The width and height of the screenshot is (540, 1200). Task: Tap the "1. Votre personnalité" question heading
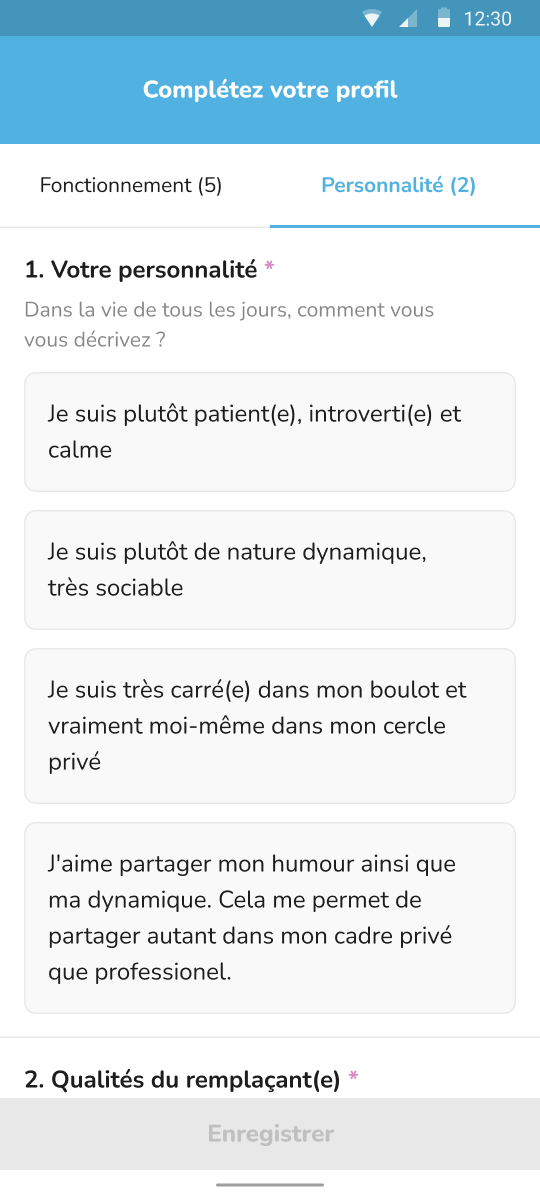click(141, 269)
